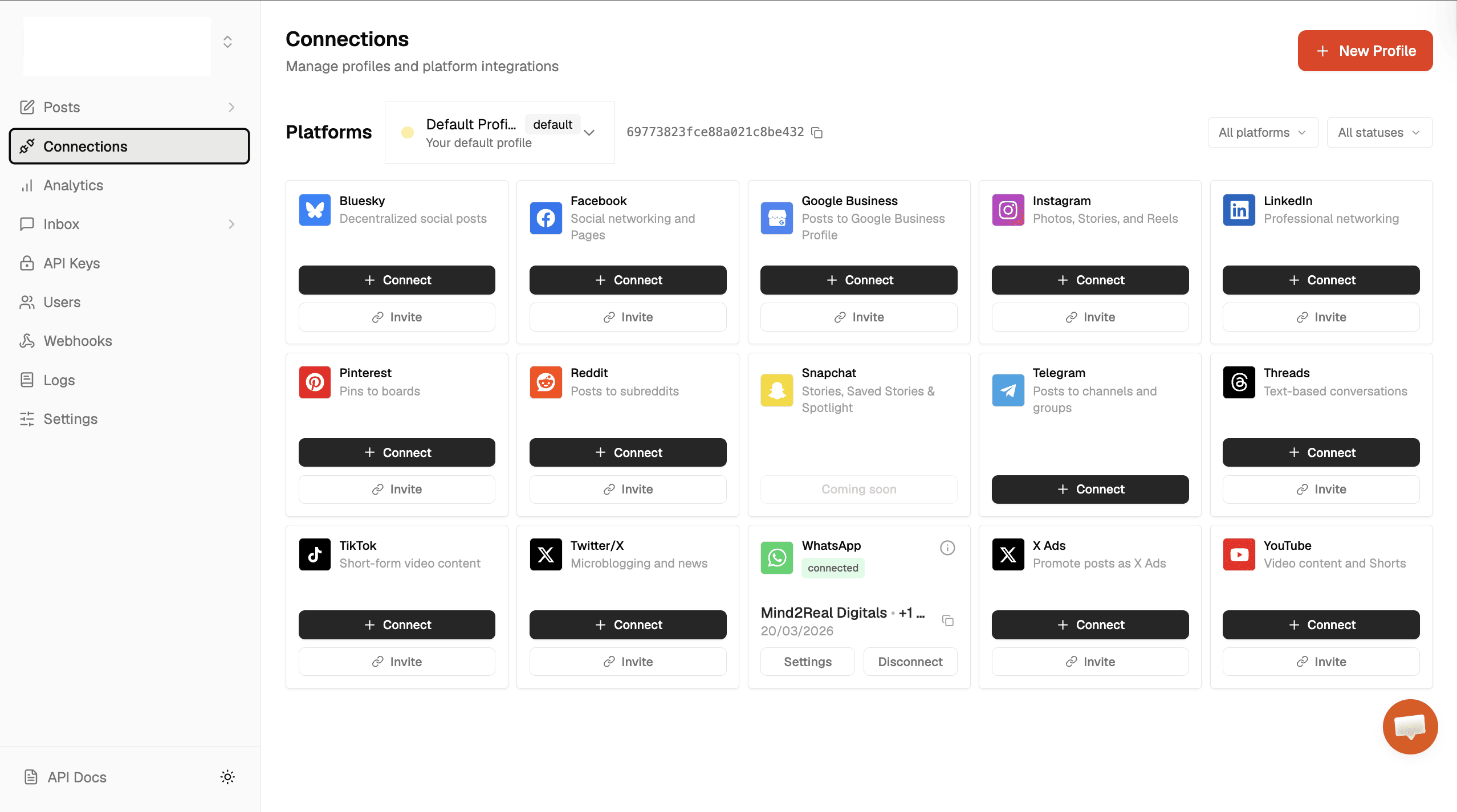Create a New Profile
This screenshot has height=812, width=1457.
point(1365,51)
